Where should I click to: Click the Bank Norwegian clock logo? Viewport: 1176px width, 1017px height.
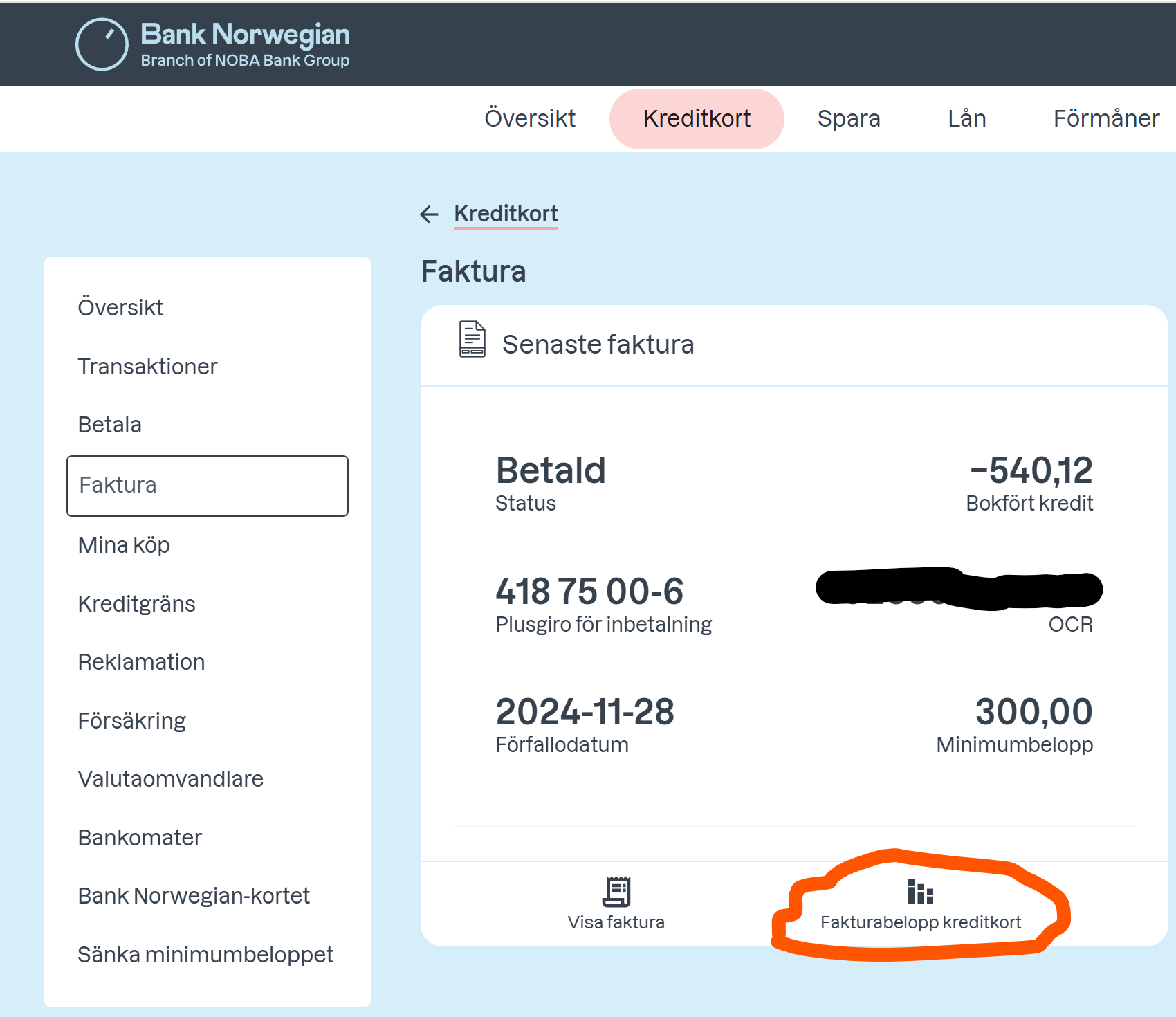[x=102, y=44]
